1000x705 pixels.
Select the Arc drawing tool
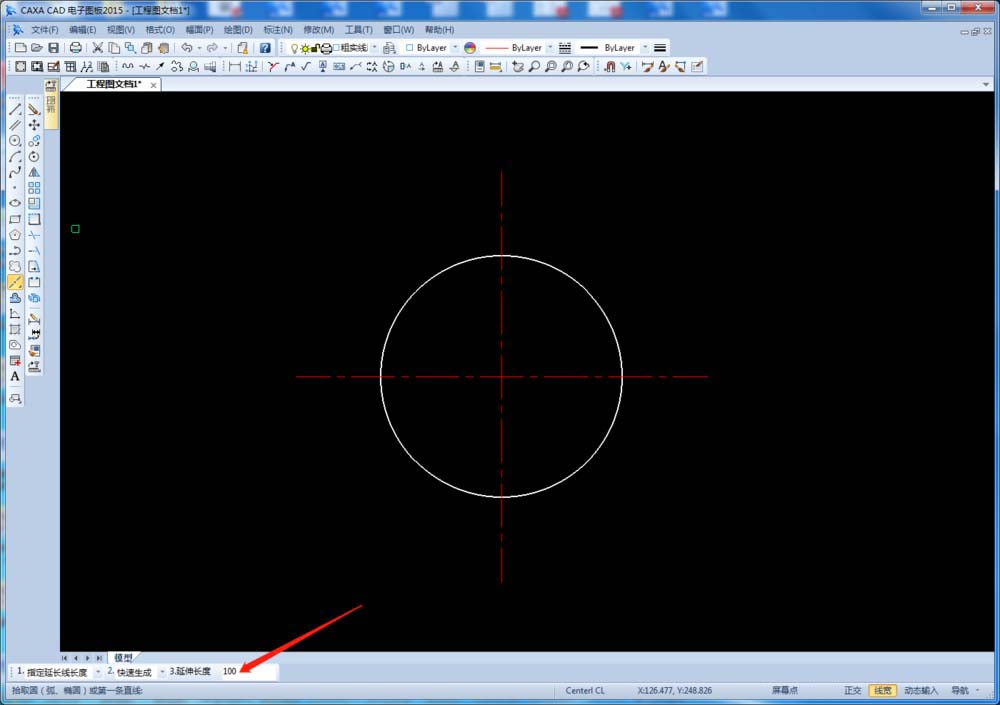[15, 156]
